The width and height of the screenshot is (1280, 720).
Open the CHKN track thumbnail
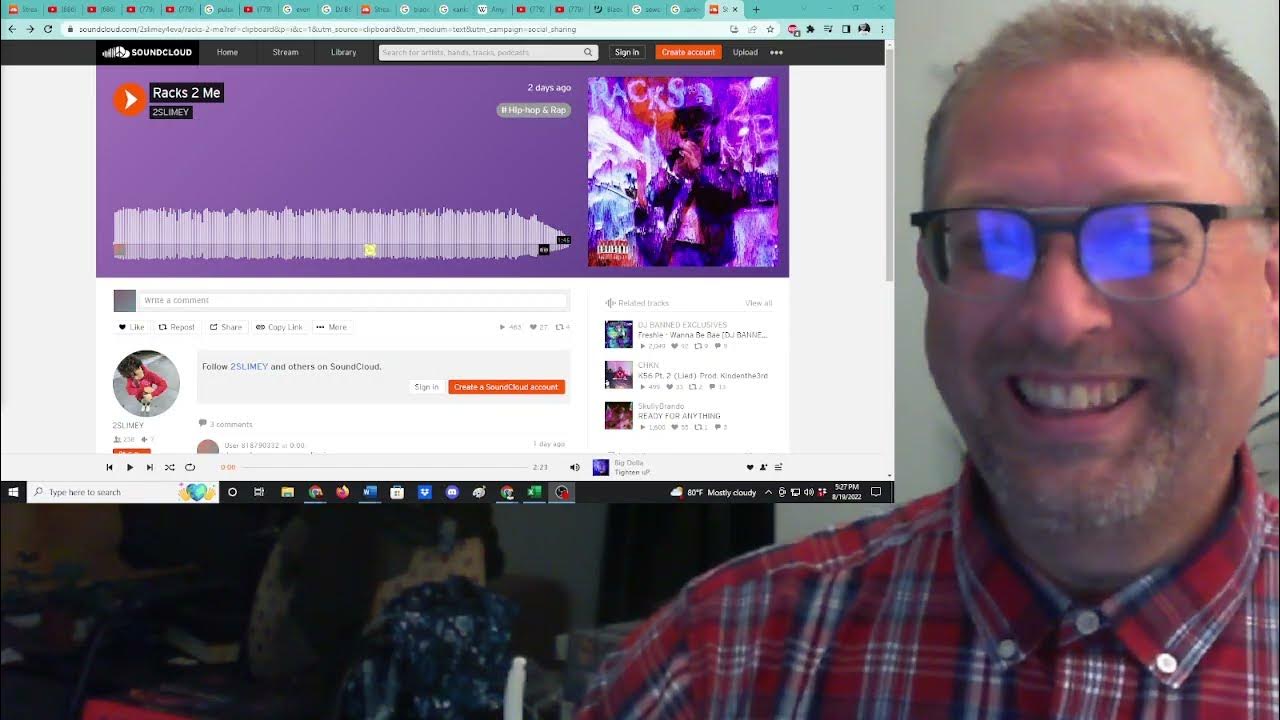coord(618,375)
